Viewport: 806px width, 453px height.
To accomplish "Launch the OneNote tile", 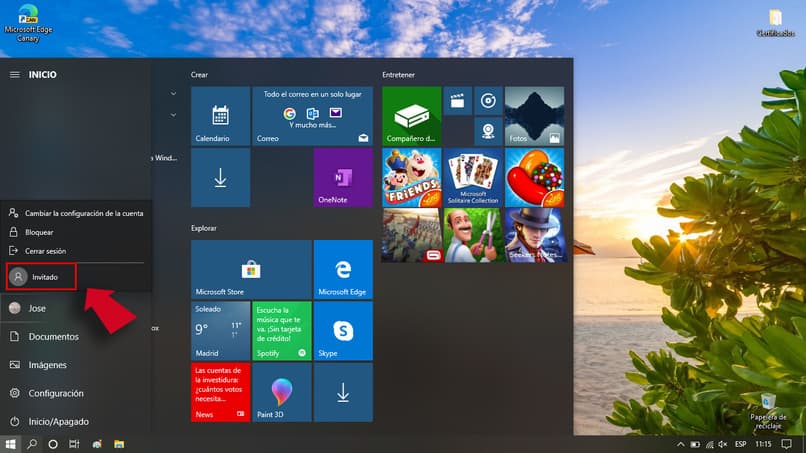I will 343,178.
